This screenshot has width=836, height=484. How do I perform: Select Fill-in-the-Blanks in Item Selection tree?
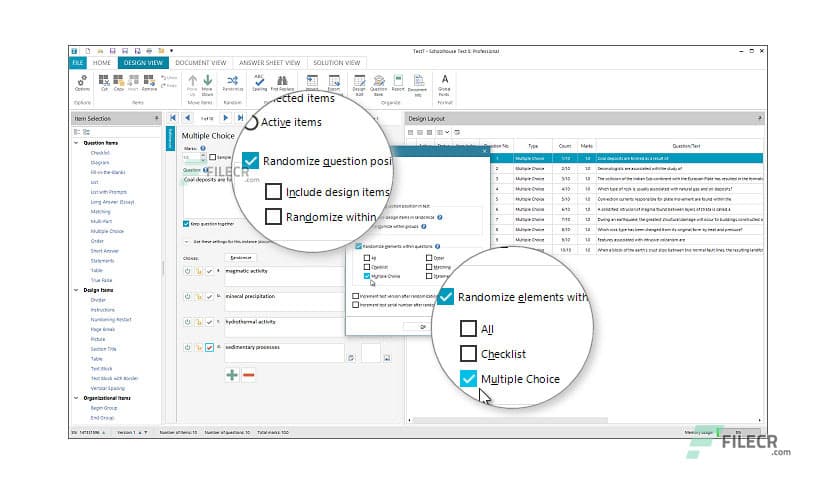coord(108,172)
